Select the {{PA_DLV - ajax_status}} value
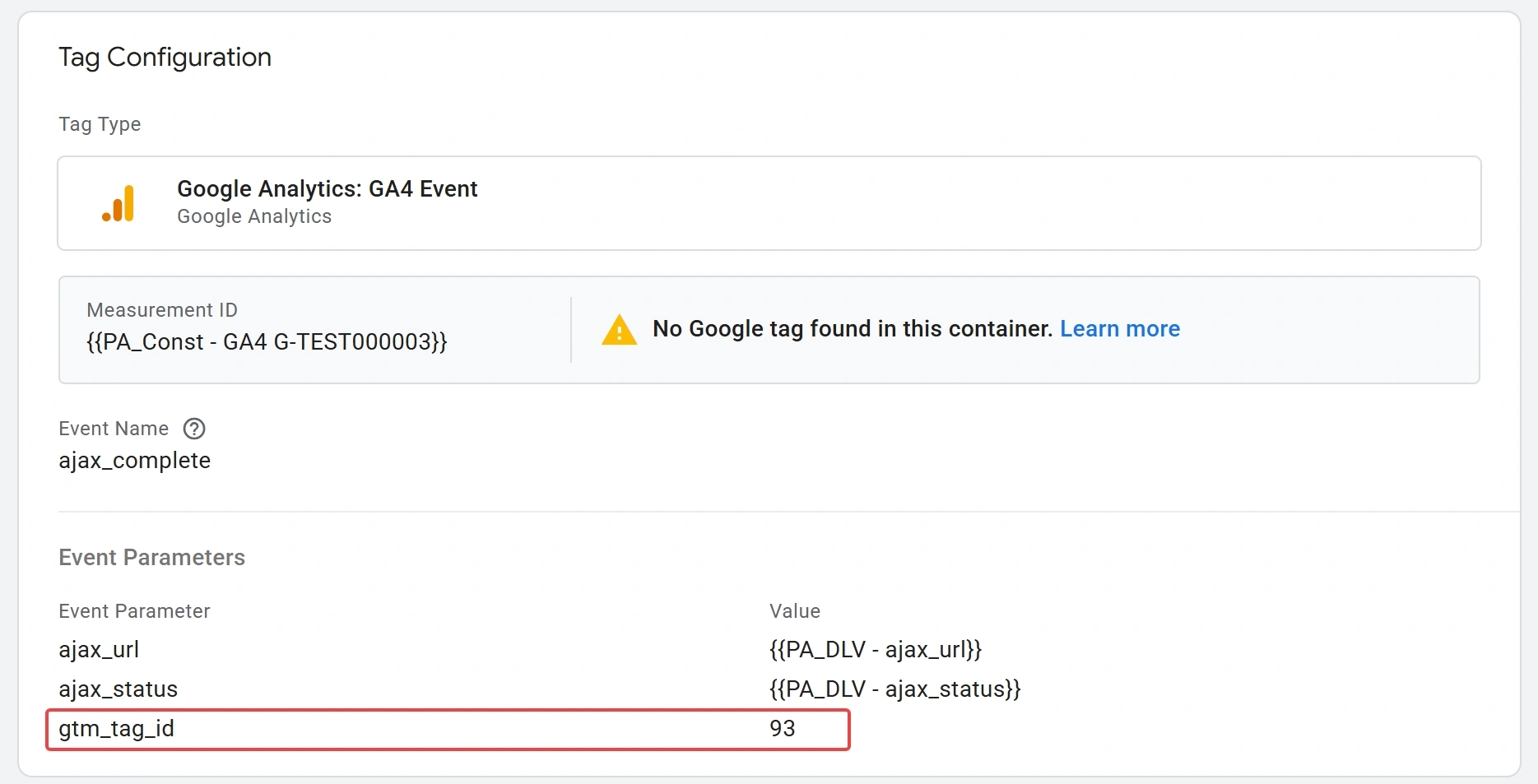 894,689
